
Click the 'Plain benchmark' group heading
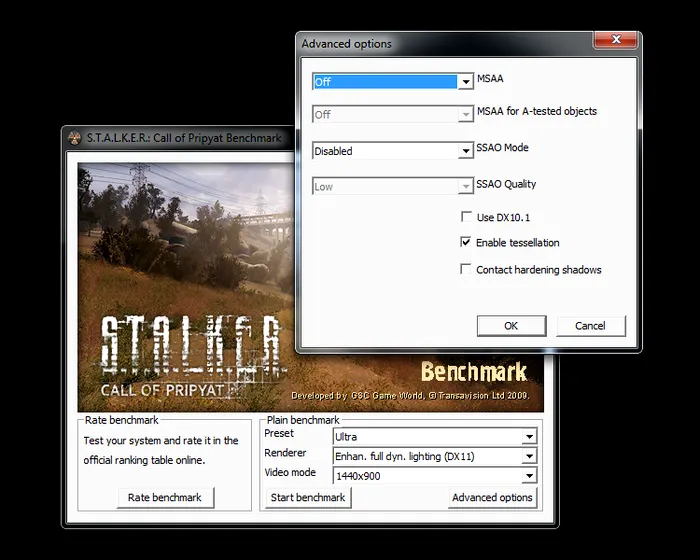pyautogui.click(x=303, y=420)
